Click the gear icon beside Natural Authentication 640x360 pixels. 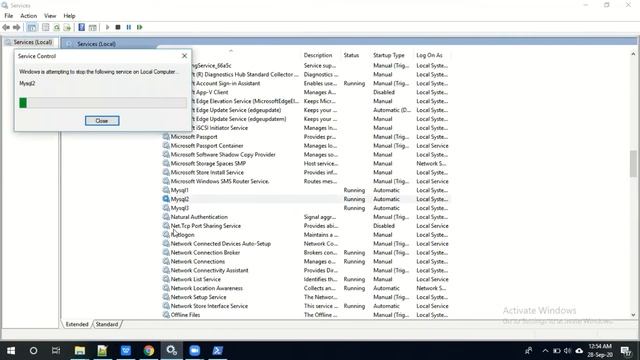[x=166, y=217]
